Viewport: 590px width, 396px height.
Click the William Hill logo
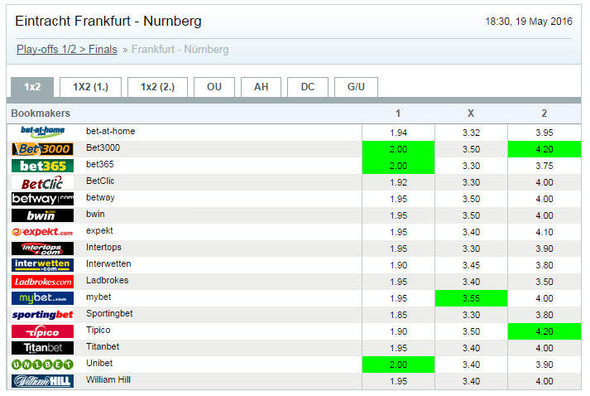pyautogui.click(x=43, y=381)
